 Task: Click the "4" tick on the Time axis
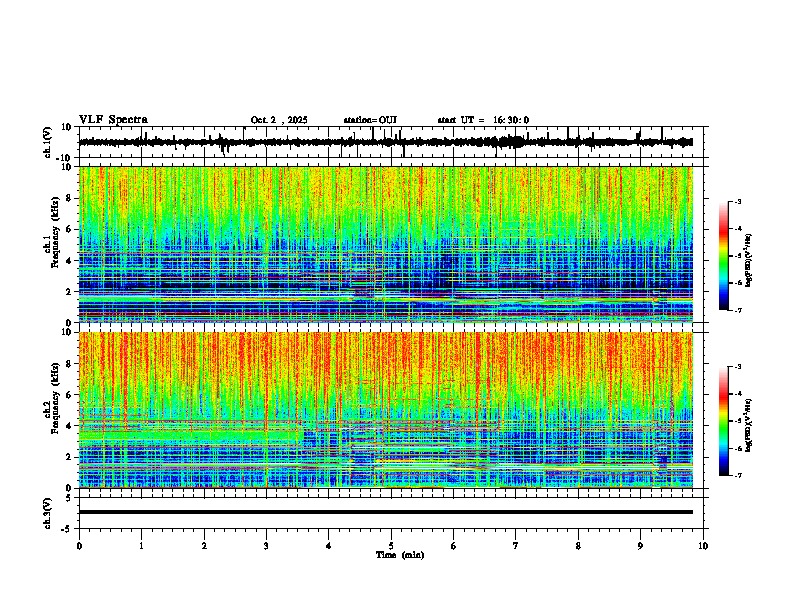(x=329, y=546)
